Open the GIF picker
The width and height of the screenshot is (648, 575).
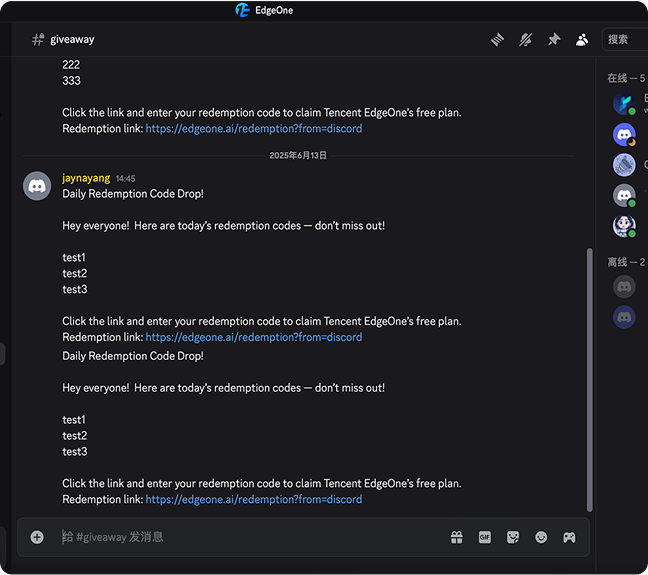pos(485,537)
